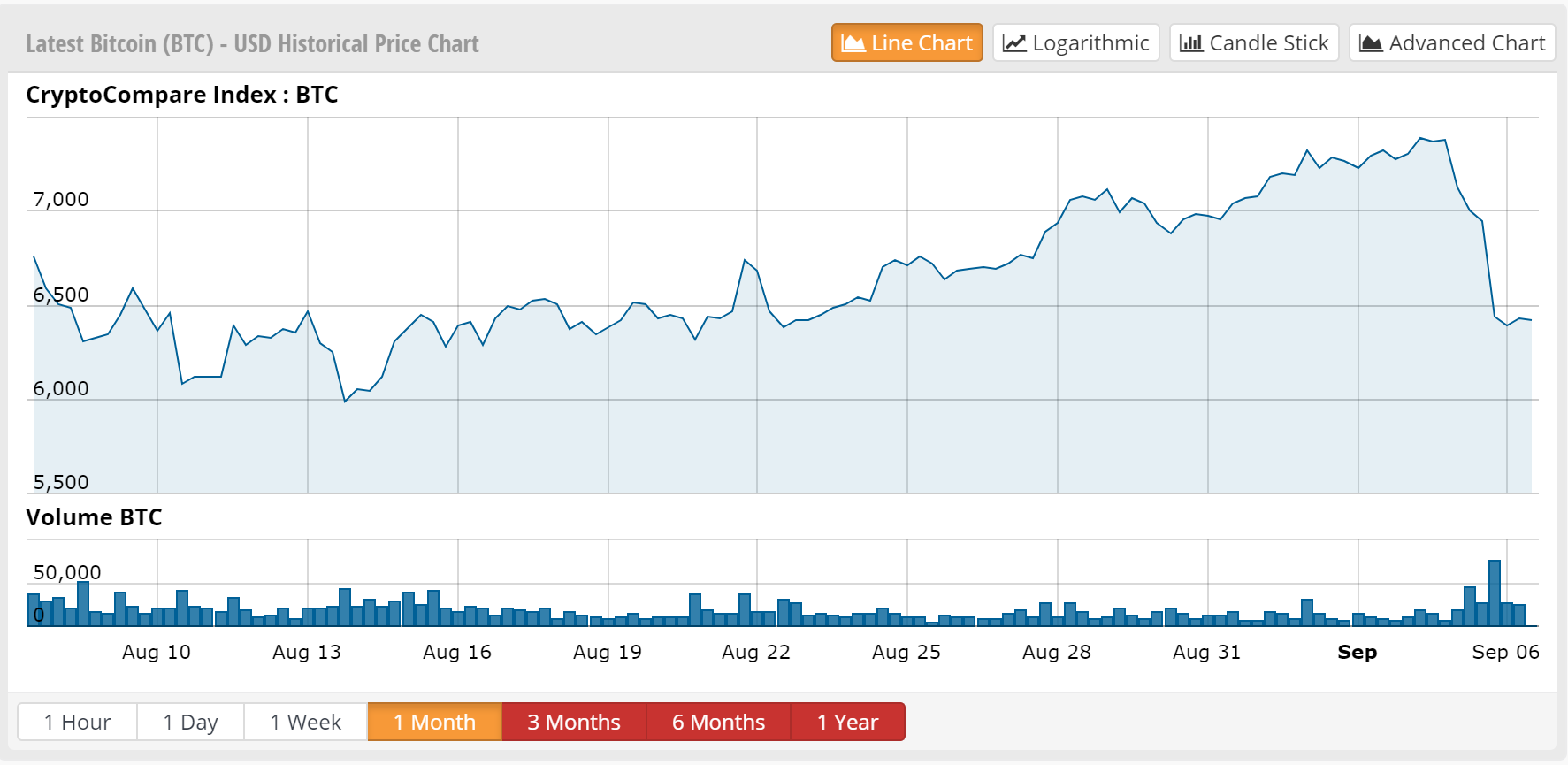Click the Aug 22 date label
Viewport: 1568px width, 765px height.
click(756, 653)
